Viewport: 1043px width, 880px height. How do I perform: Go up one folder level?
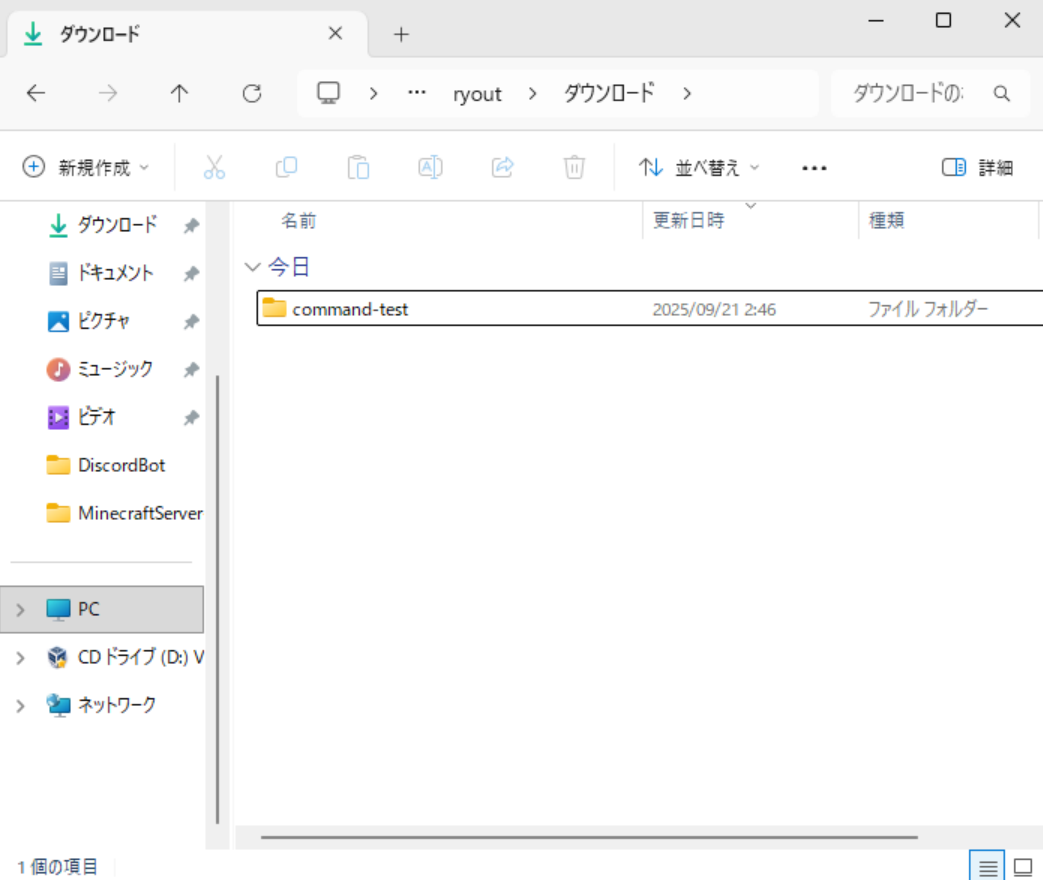pyautogui.click(x=179, y=93)
